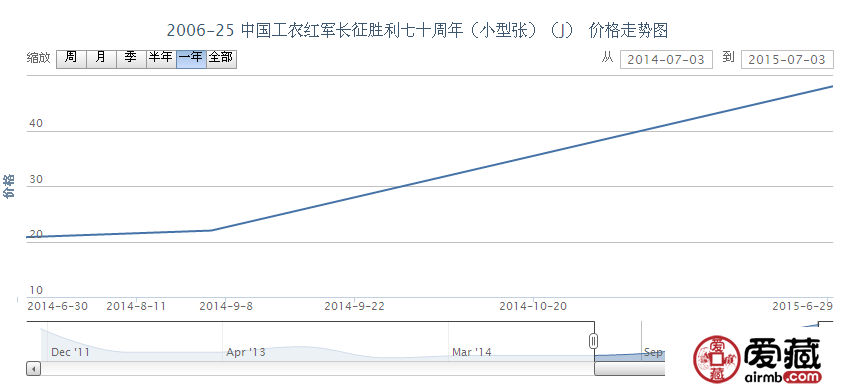Image resolution: width=850 pixels, height=392 pixels.
Task: Select the 季 (quarter) zoom button
Action: pos(131,59)
